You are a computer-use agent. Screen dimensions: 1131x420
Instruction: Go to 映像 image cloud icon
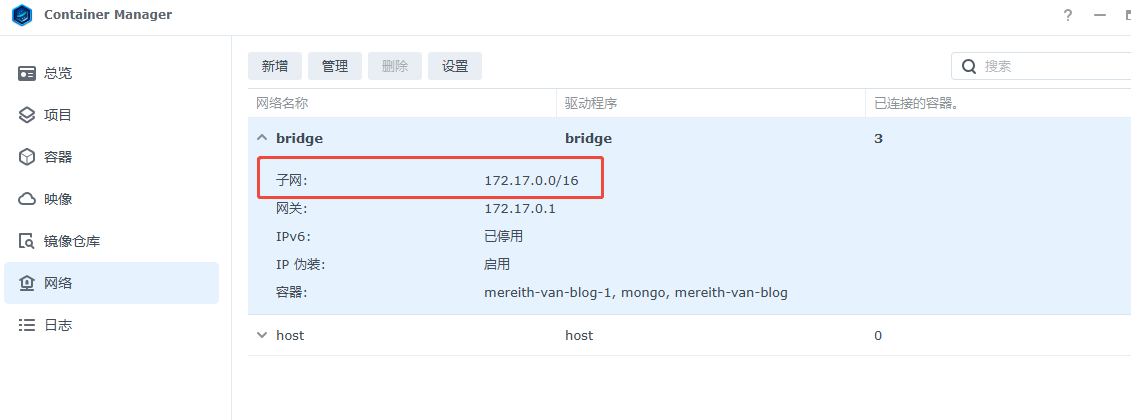click(27, 199)
